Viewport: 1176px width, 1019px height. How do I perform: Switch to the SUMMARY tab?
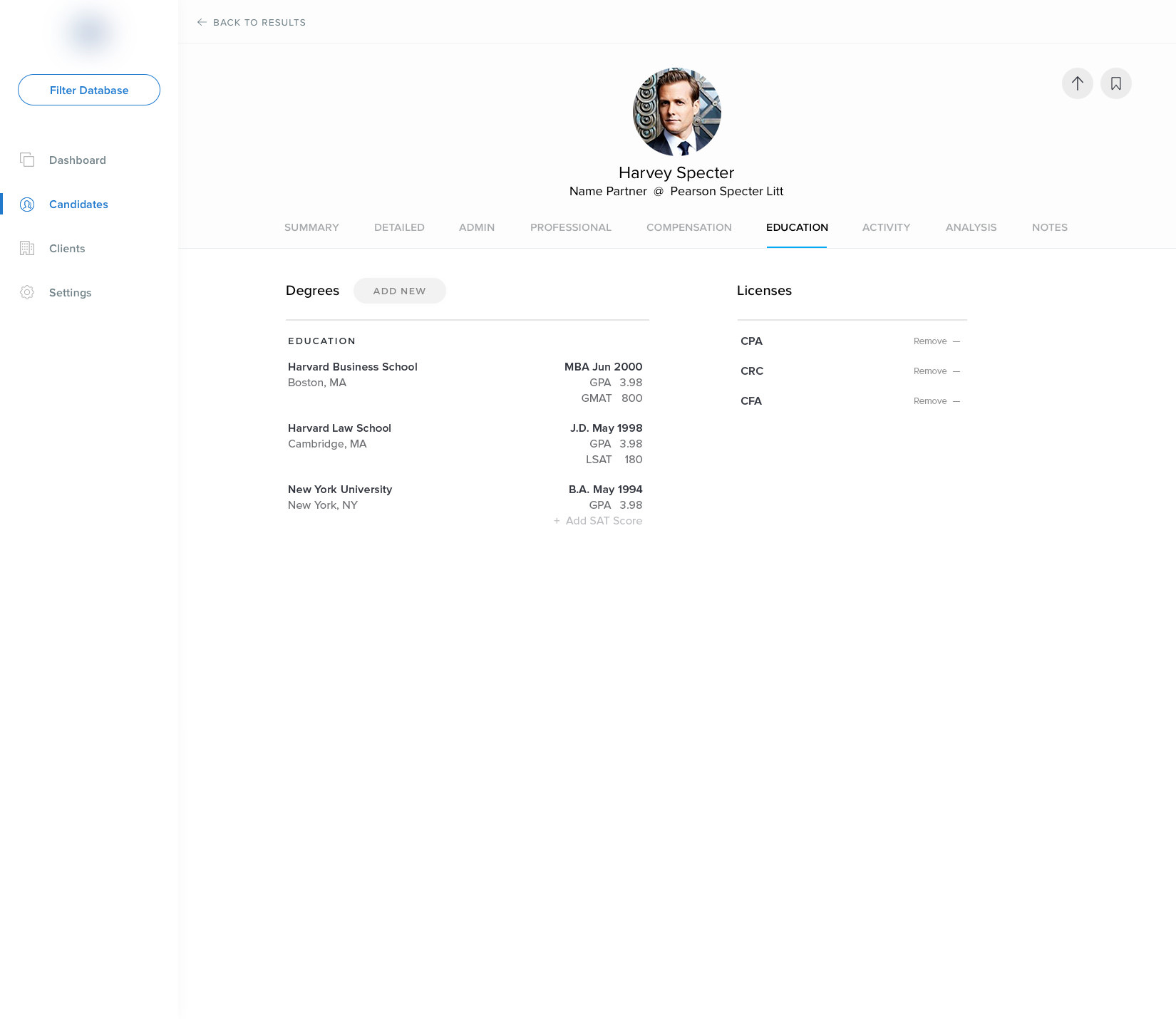tap(311, 227)
